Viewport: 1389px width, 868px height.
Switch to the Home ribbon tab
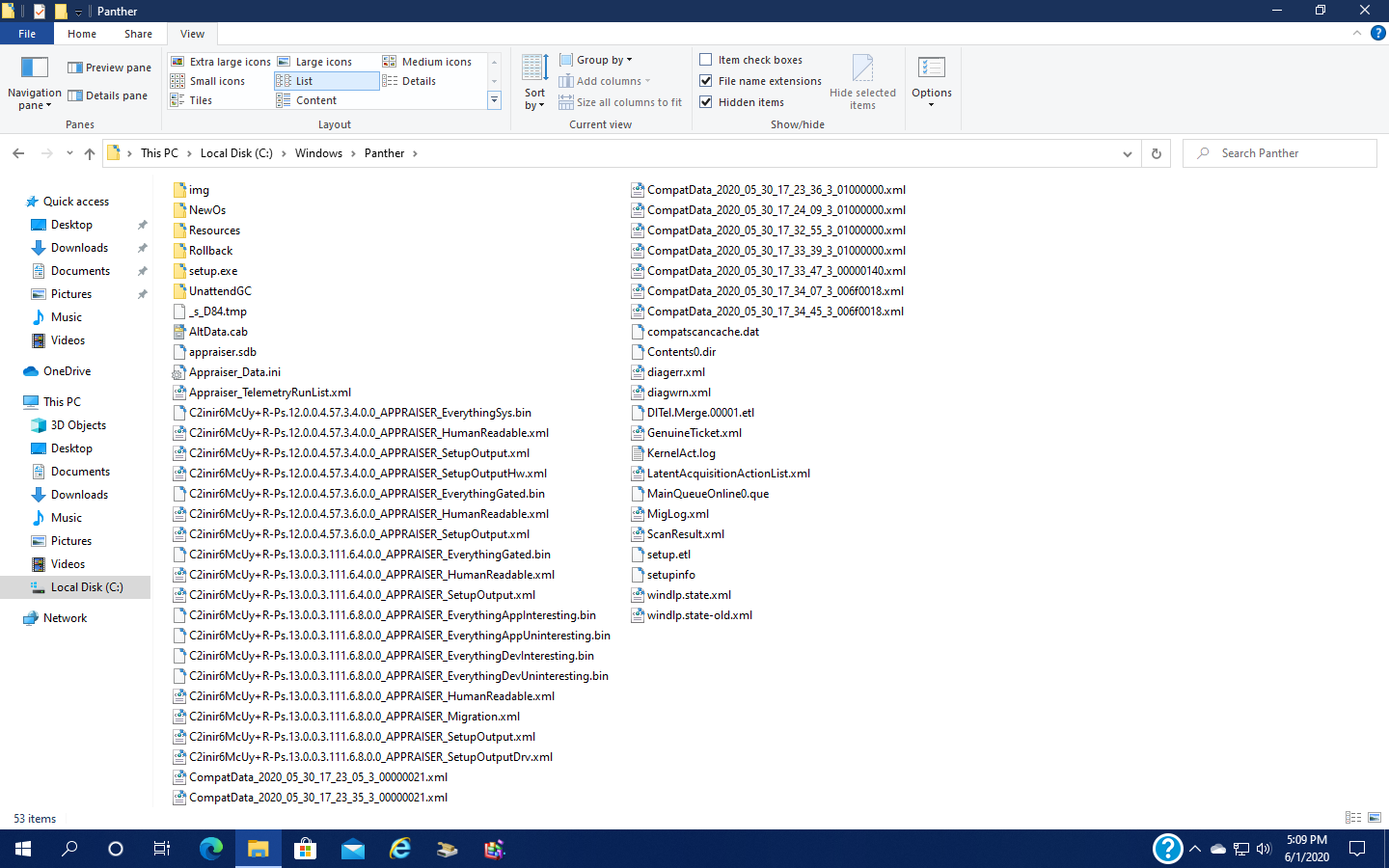coord(82,34)
